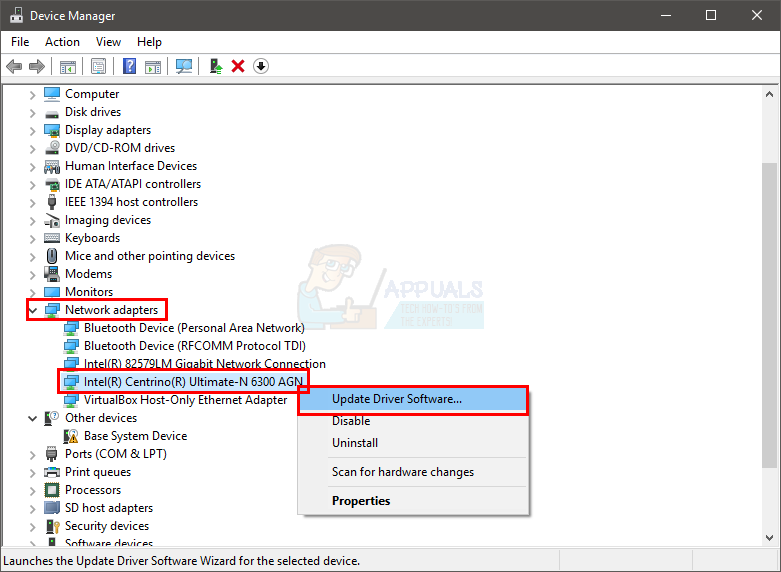This screenshot has height=572, width=781.
Task: Choose Scan for hardware changes menu entry
Action: click(x=413, y=472)
